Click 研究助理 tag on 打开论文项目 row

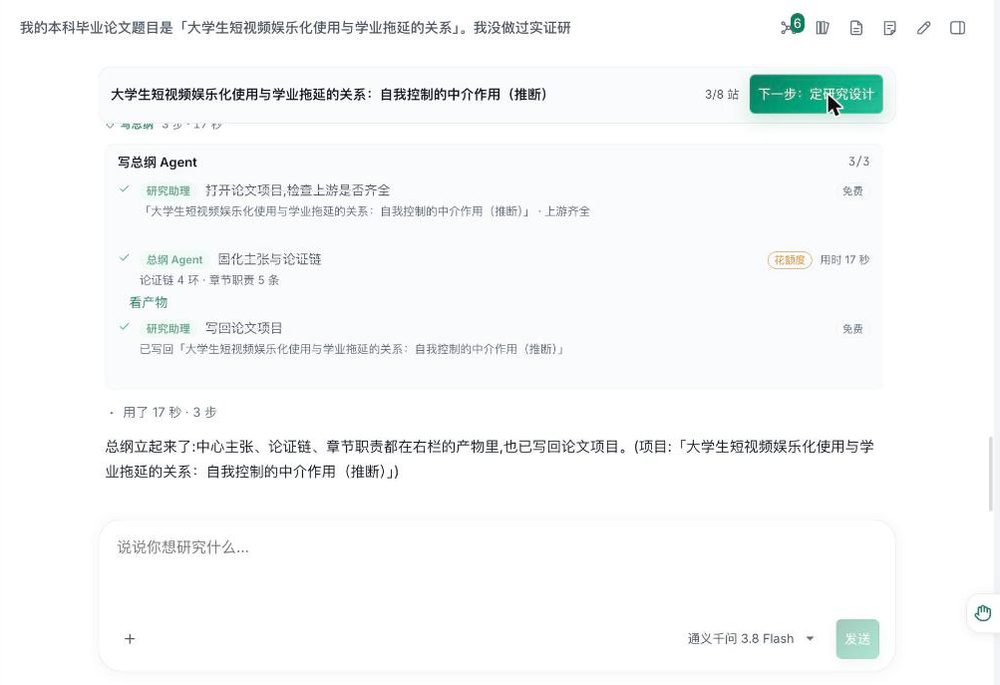coord(168,191)
